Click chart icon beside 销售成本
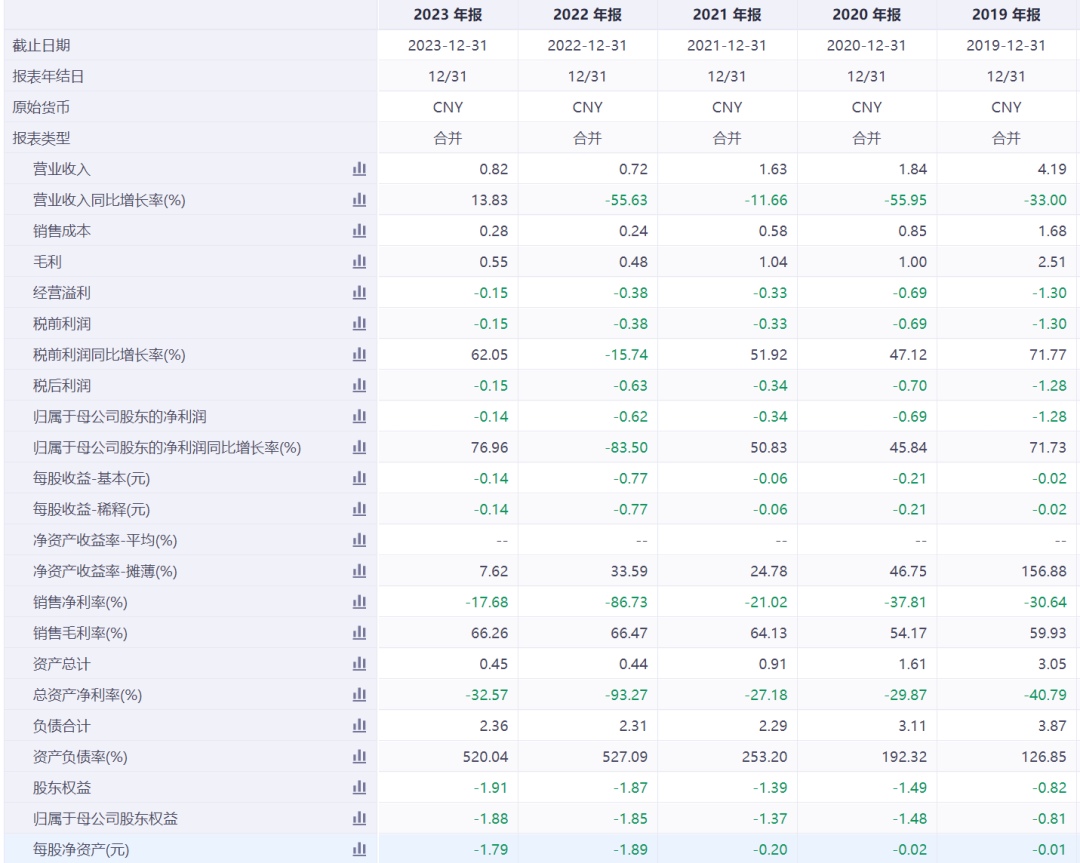1080x863 pixels. (359, 231)
